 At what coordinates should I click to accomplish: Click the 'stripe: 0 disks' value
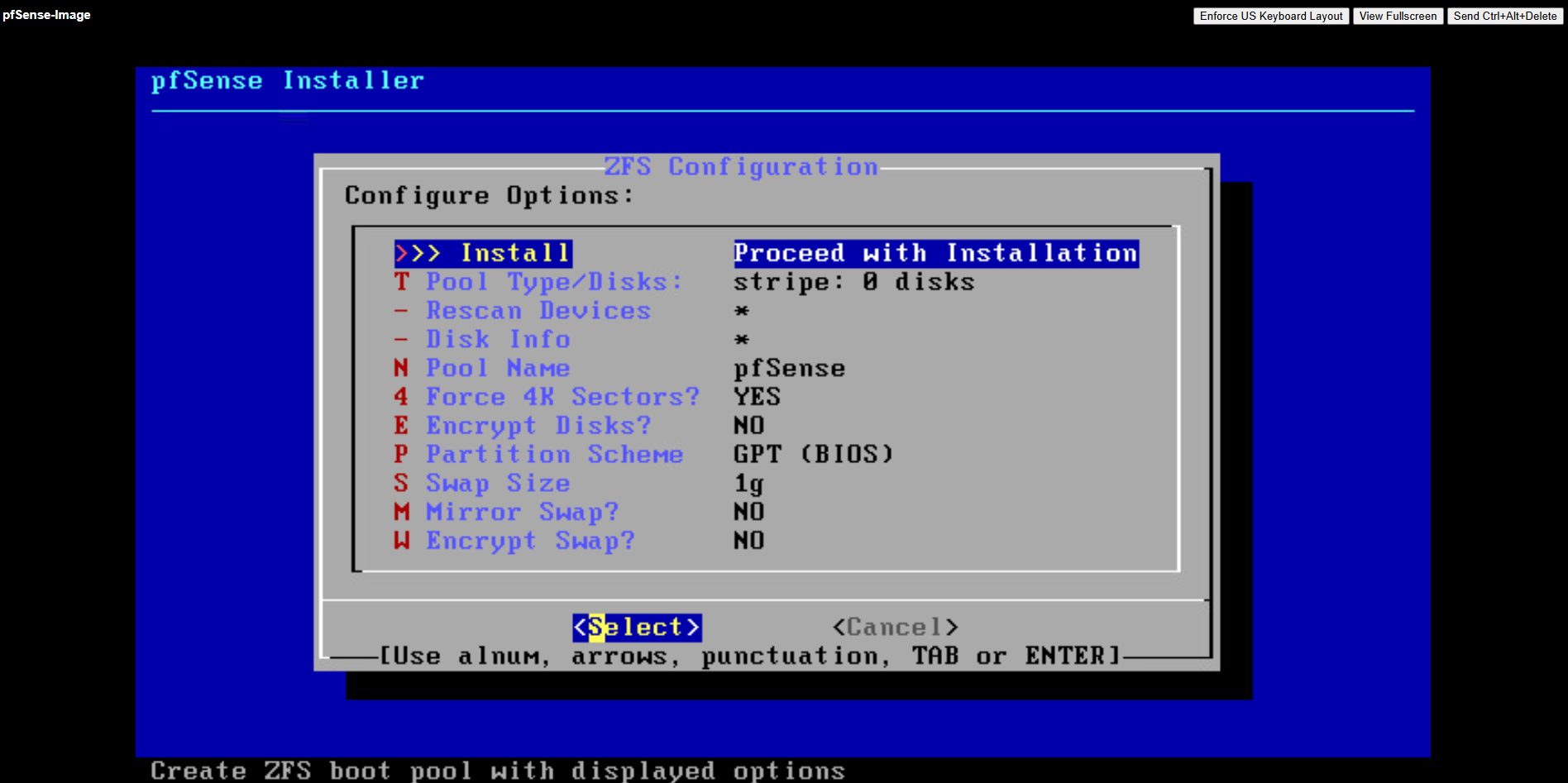[854, 282]
